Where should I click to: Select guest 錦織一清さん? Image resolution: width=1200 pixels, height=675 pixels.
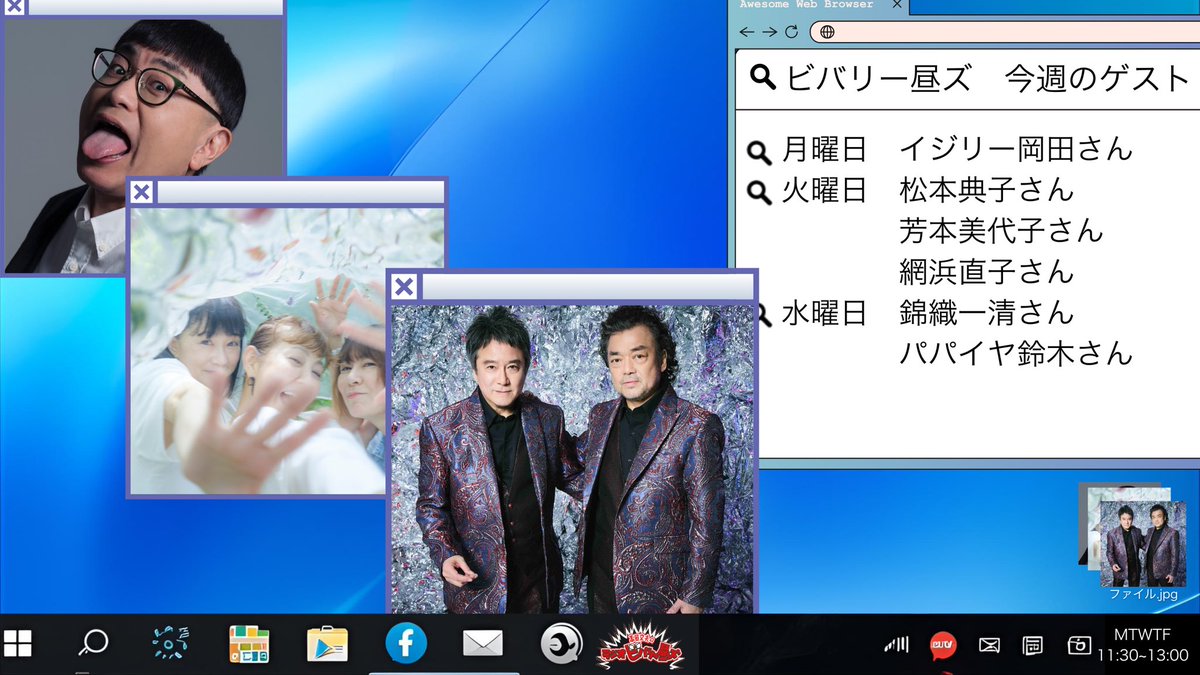point(986,313)
